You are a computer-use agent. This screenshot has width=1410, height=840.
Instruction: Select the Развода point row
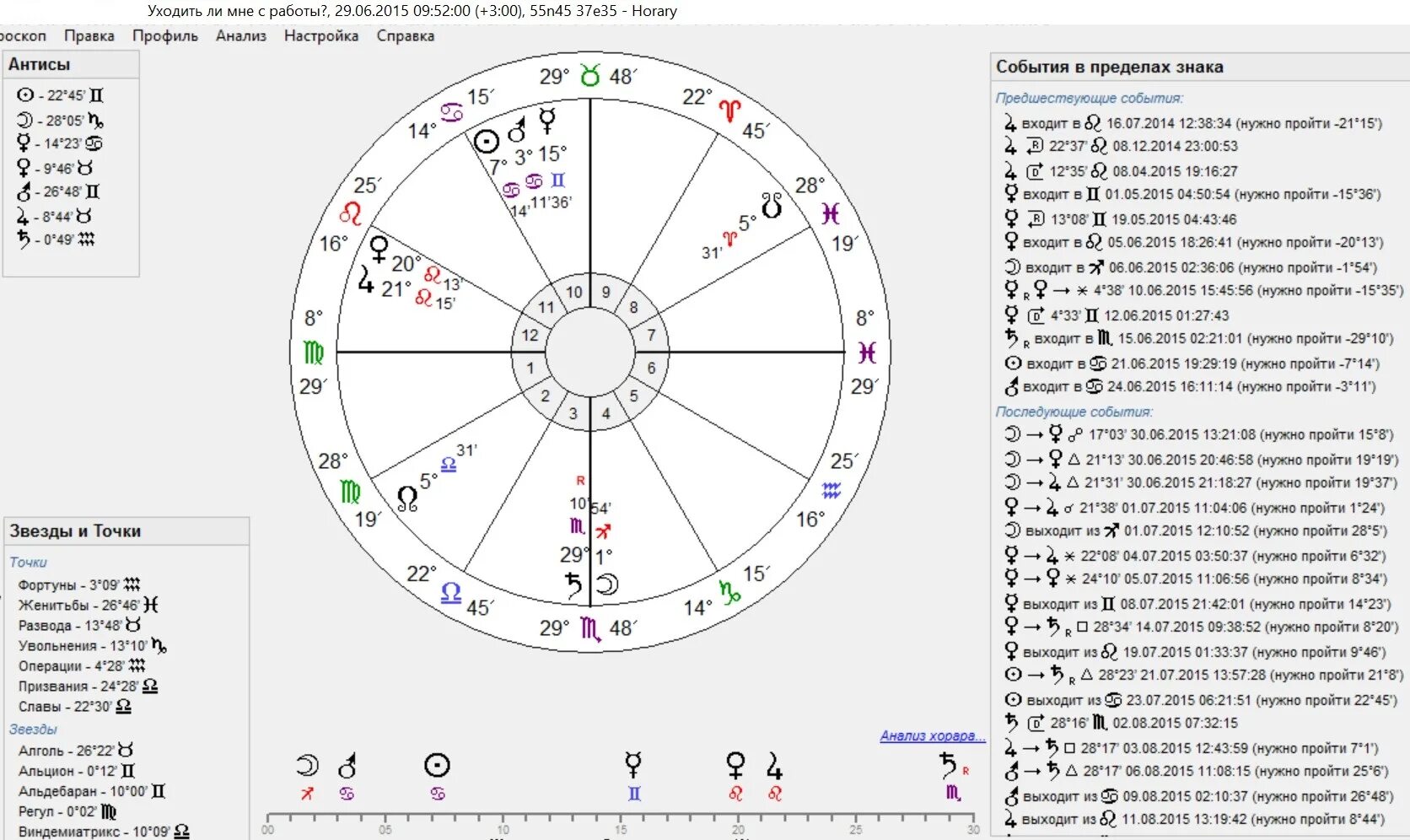(x=78, y=625)
